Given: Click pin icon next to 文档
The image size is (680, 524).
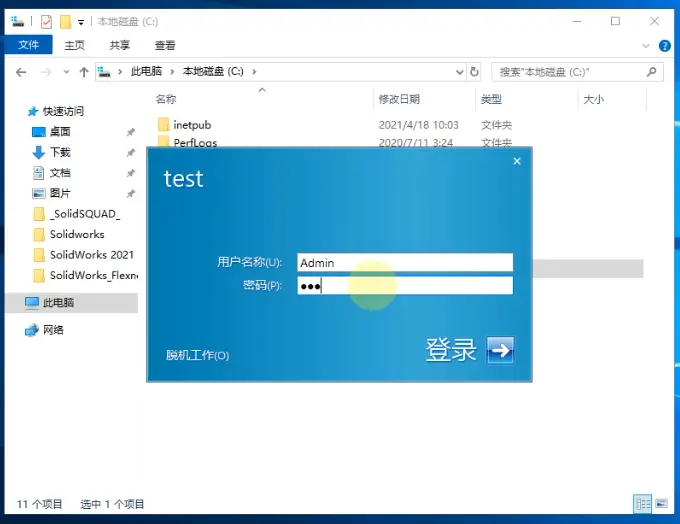Looking at the screenshot, I should (131, 173).
